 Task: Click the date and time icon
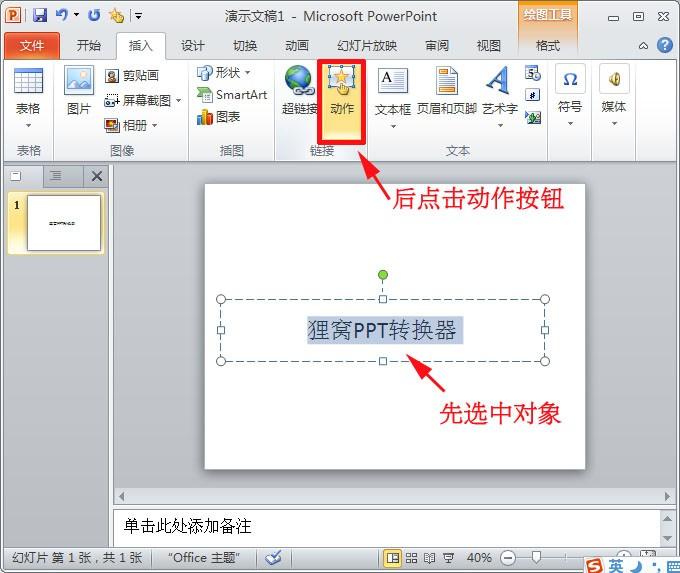pyautogui.click(x=533, y=73)
